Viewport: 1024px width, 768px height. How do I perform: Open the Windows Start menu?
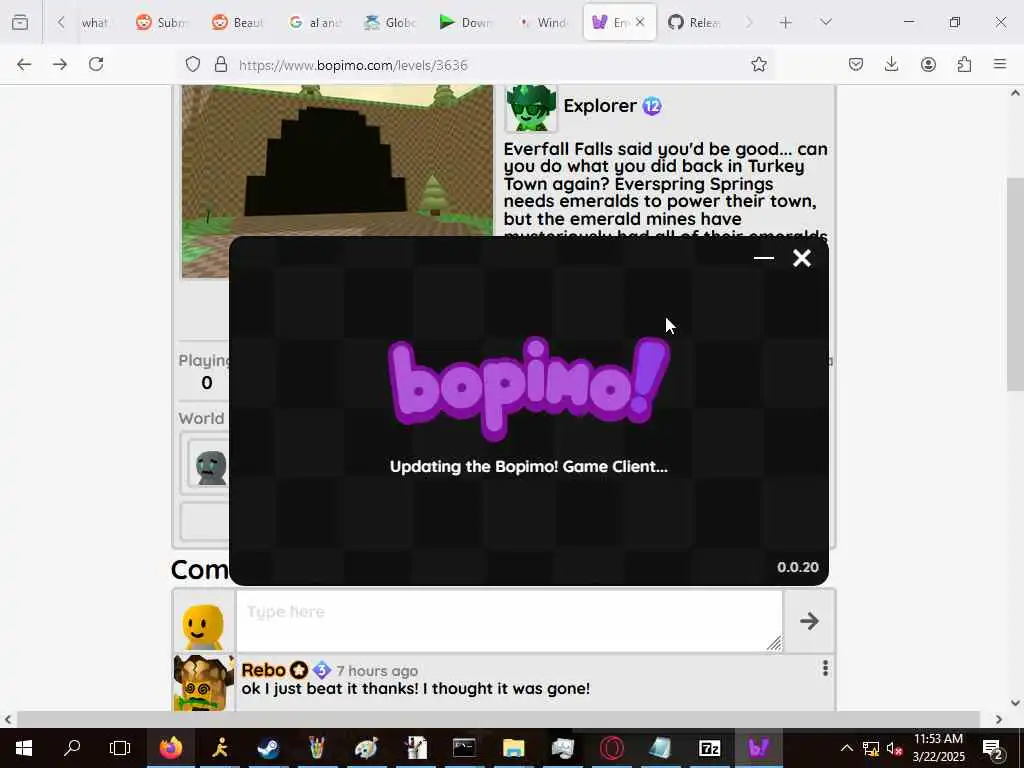click(x=24, y=748)
